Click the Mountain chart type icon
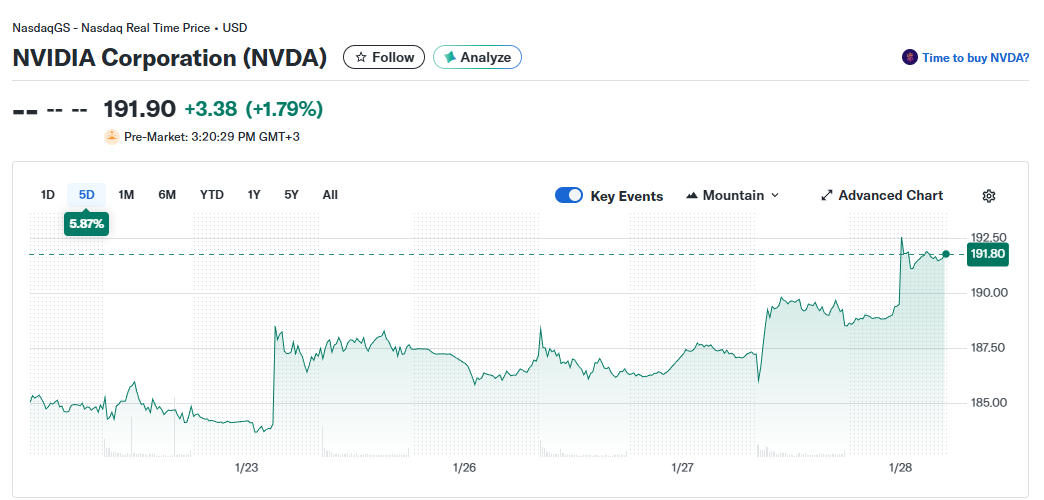The height and width of the screenshot is (500, 1044). 691,196
